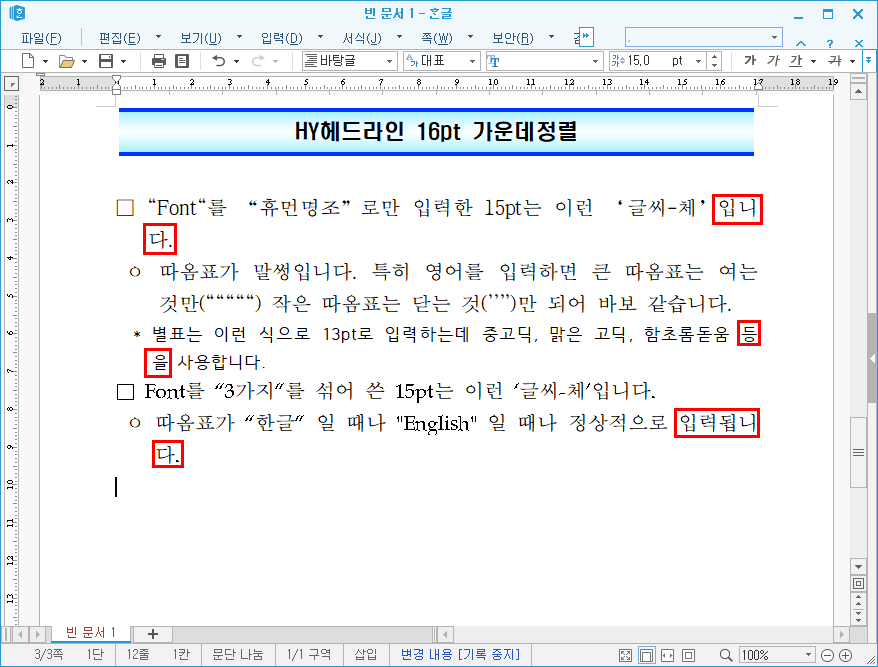Open the font name combo box
The height and width of the screenshot is (667, 878).
544,61
